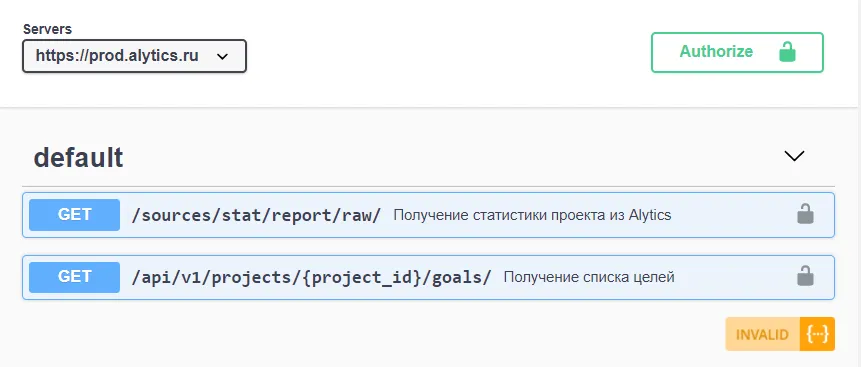Click the Servers label

[47, 29]
